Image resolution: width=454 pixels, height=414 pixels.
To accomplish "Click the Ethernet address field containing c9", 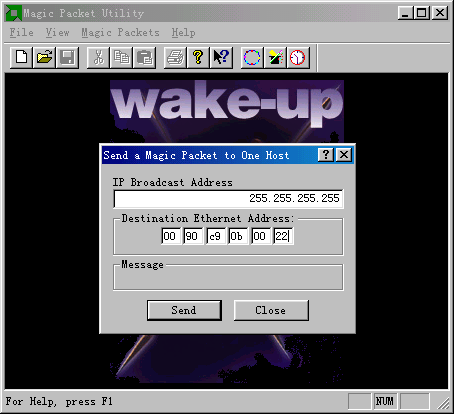I will click(x=216, y=236).
